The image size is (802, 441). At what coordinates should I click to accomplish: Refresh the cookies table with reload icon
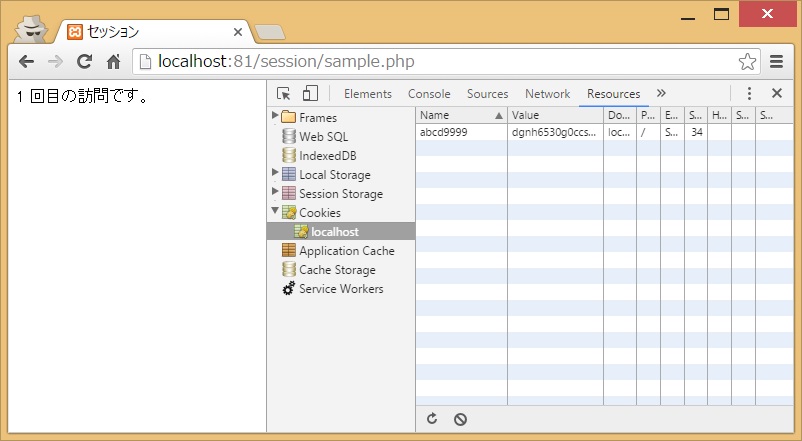coord(432,419)
